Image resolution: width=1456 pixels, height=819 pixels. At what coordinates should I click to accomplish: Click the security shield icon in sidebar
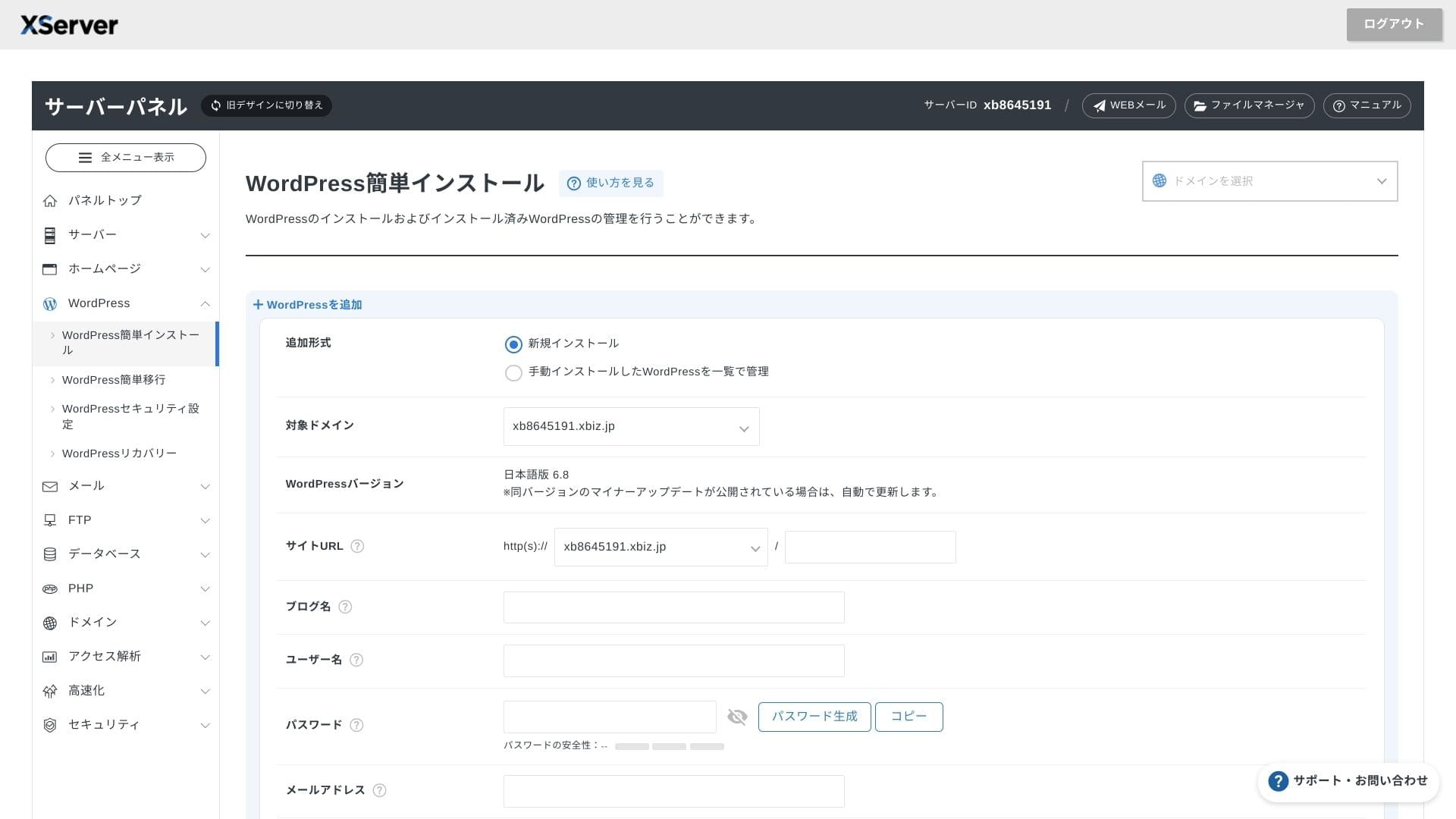click(x=50, y=725)
